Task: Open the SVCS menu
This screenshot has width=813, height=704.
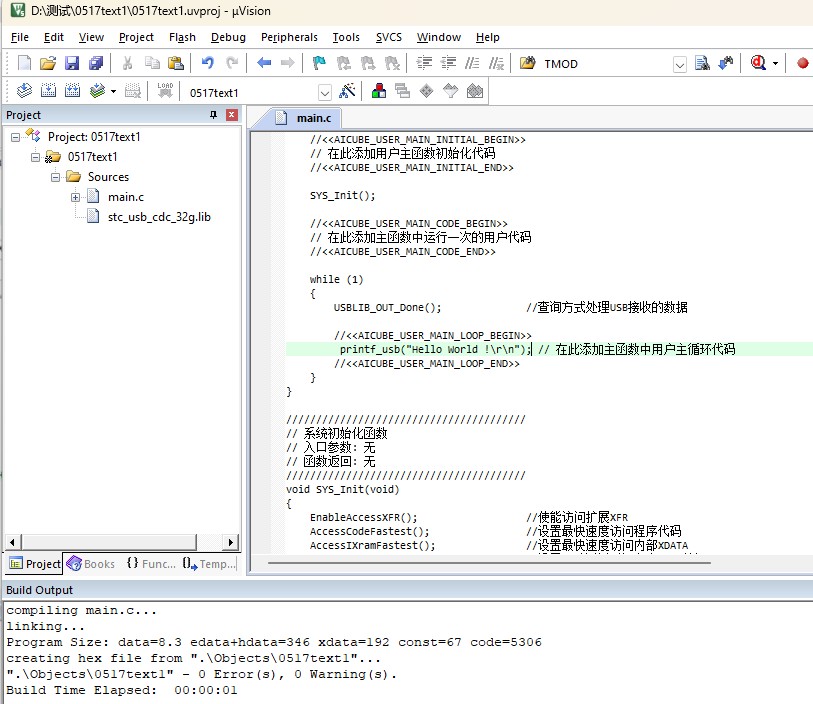Action: [388, 37]
